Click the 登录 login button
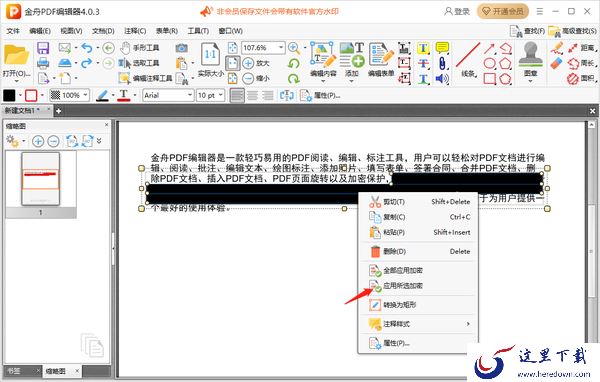The height and width of the screenshot is (382, 600). 457,11
